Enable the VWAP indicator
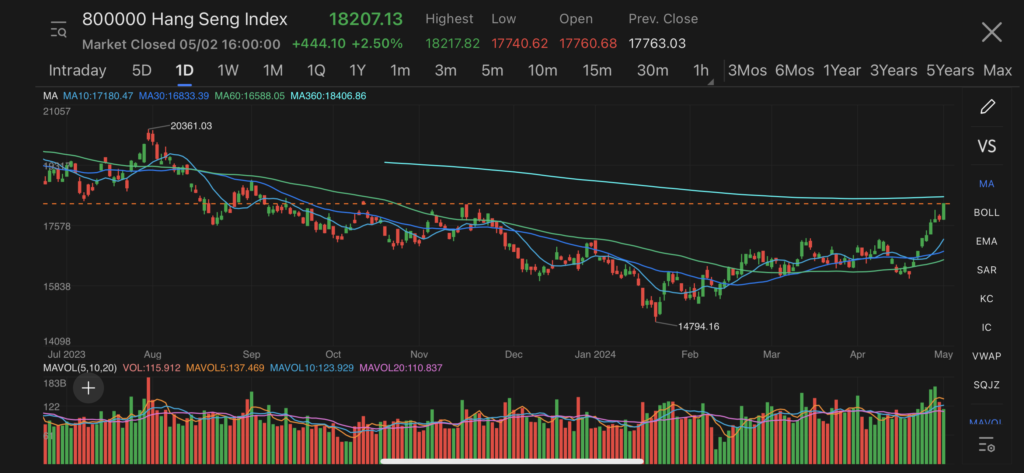 [x=986, y=356]
